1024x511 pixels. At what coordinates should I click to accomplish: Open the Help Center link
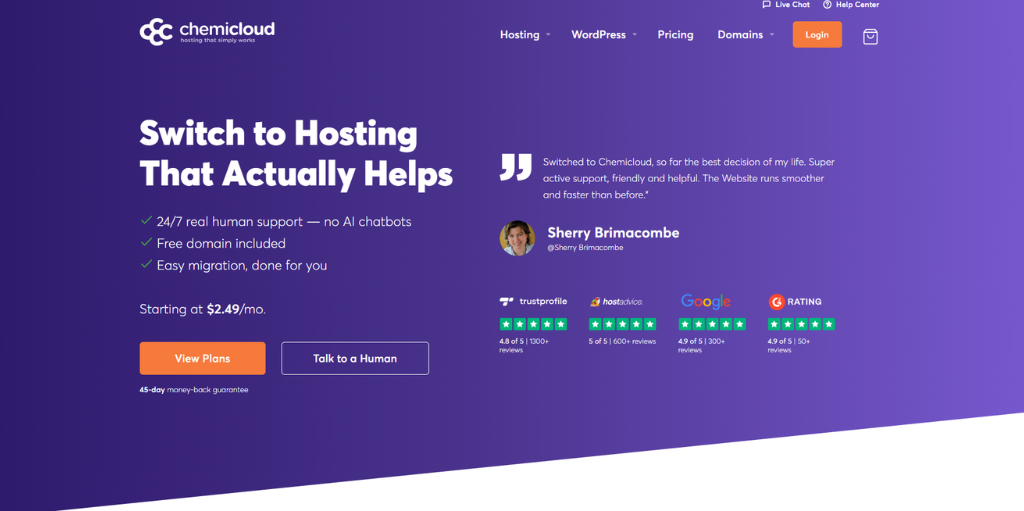click(x=851, y=5)
